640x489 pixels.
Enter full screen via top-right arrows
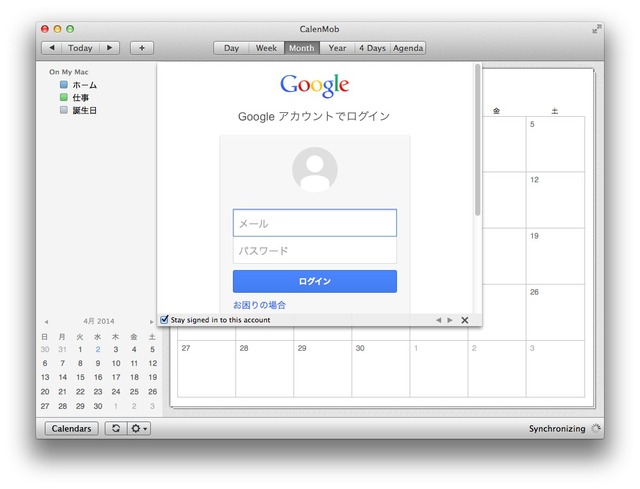click(596, 29)
